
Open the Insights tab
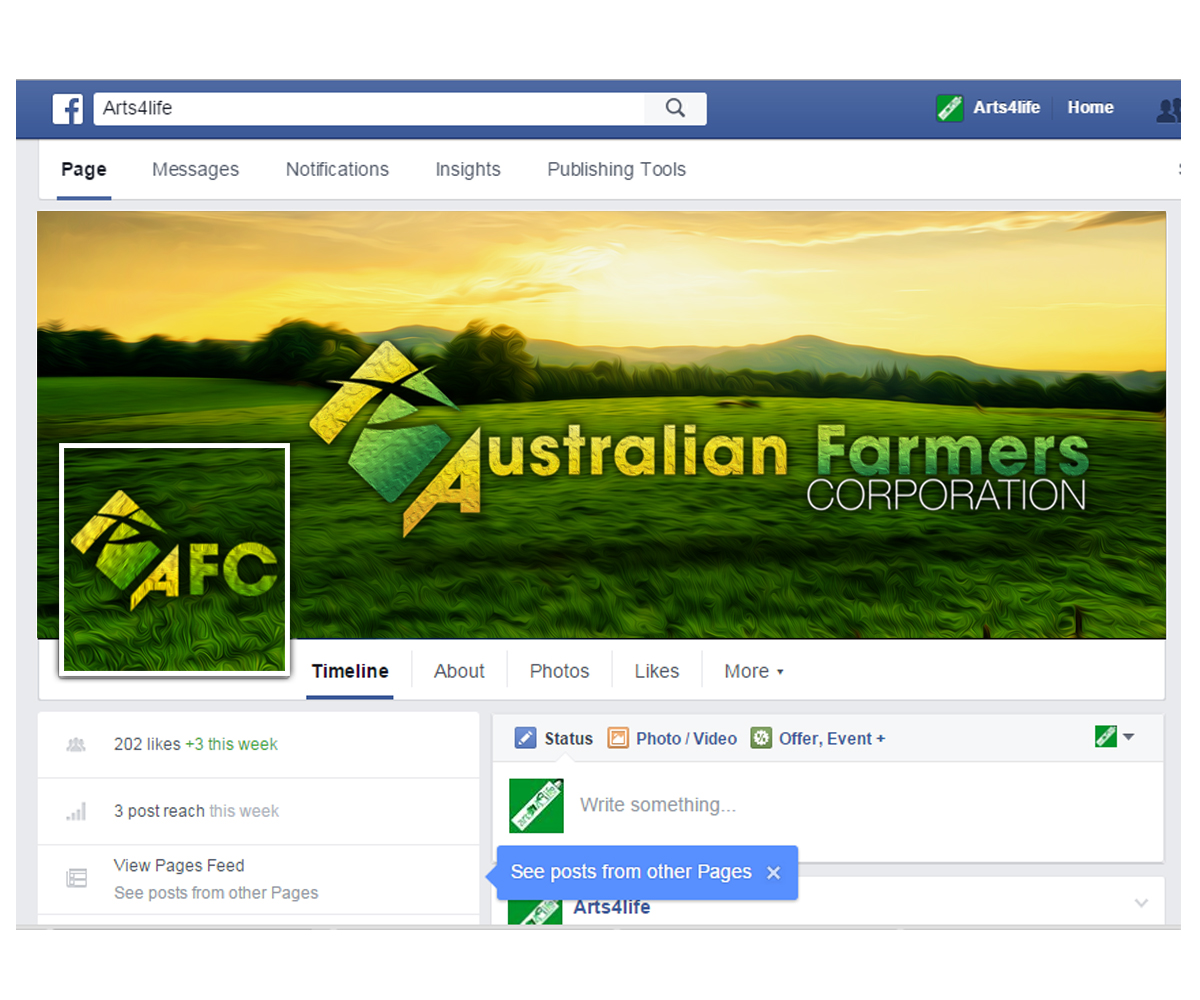pos(468,170)
